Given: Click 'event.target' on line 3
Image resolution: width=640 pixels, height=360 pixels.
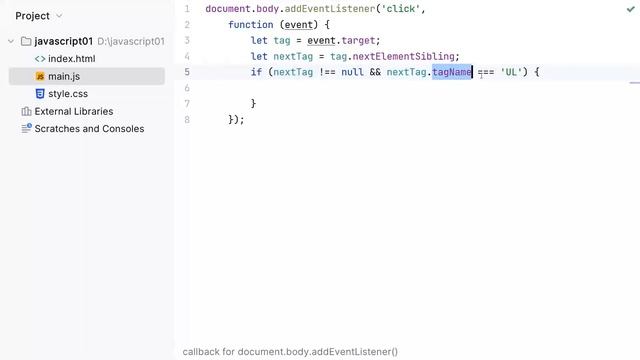Looking at the screenshot, I should pyautogui.click(x=341, y=41).
